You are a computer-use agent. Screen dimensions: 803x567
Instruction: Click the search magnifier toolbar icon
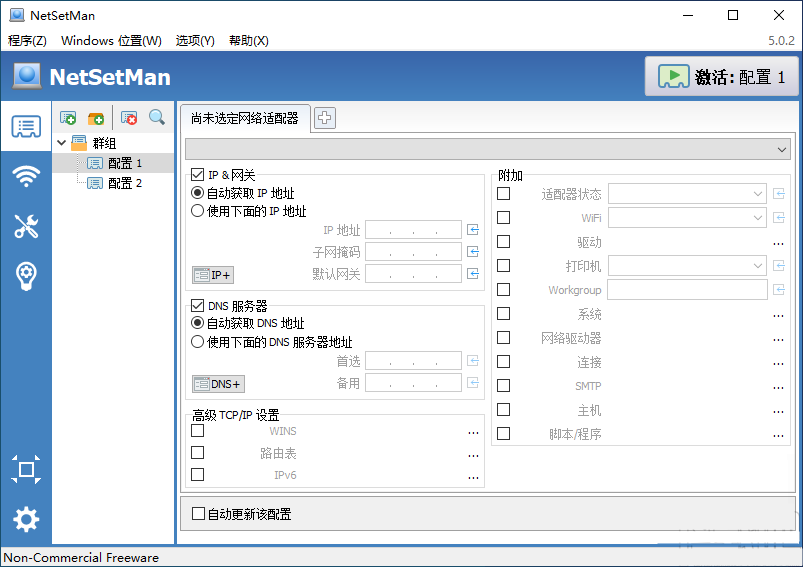157,117
